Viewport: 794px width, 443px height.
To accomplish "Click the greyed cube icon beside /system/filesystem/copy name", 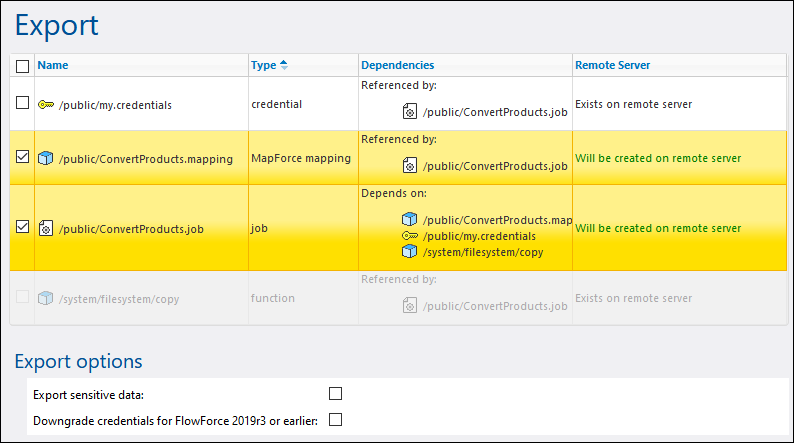I will click(45, 298).
